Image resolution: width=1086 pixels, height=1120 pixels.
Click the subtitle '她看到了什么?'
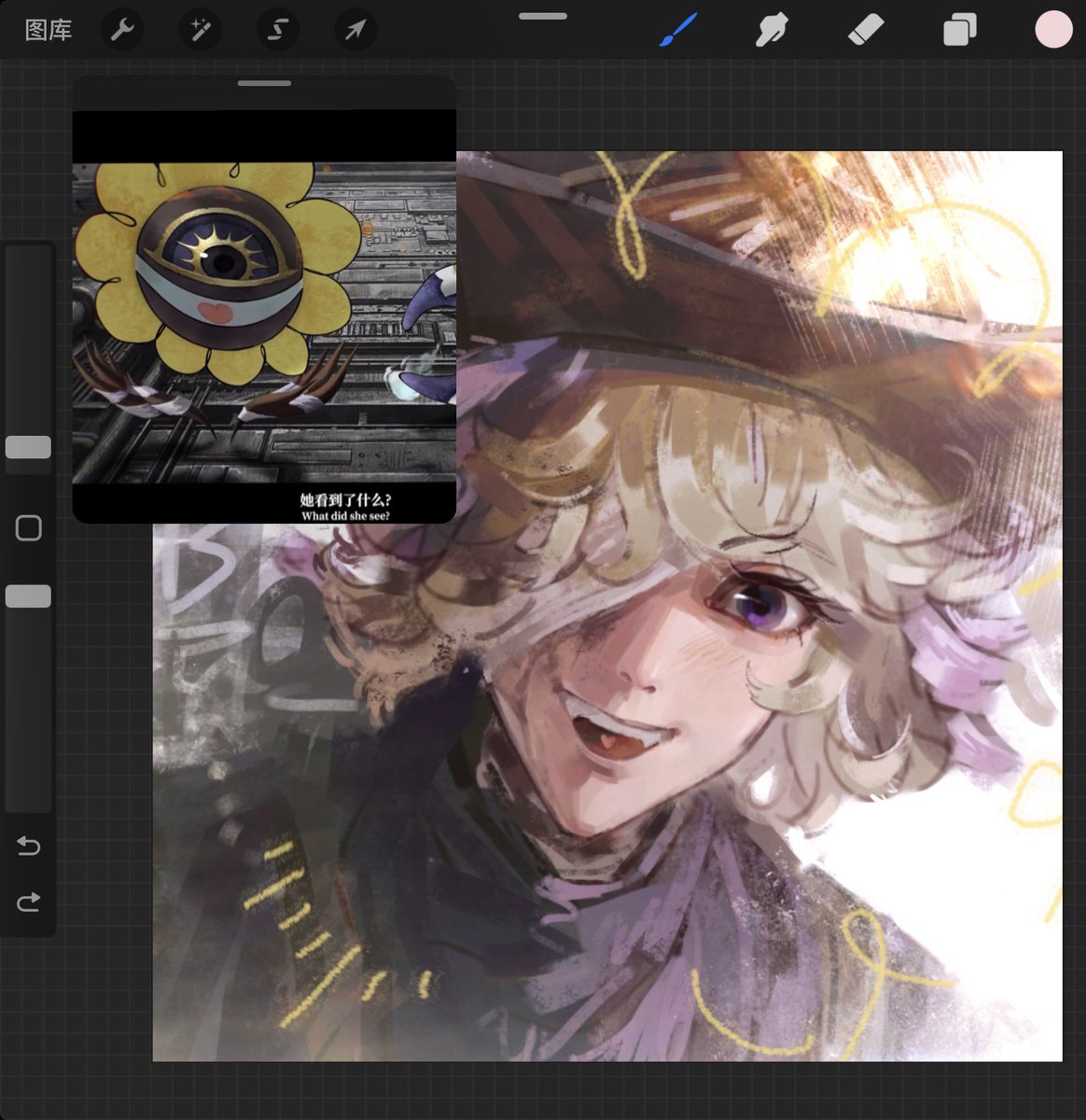345,500
